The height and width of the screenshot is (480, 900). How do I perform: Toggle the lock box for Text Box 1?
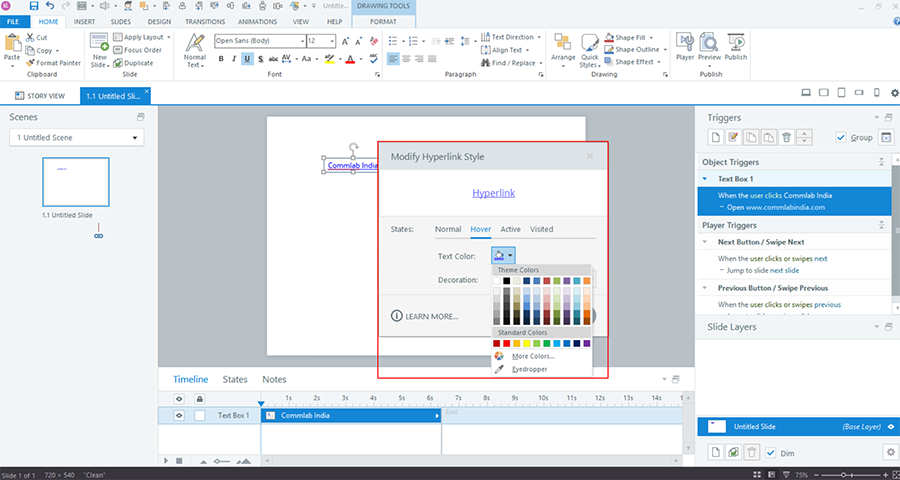click(x=199, y=415)
